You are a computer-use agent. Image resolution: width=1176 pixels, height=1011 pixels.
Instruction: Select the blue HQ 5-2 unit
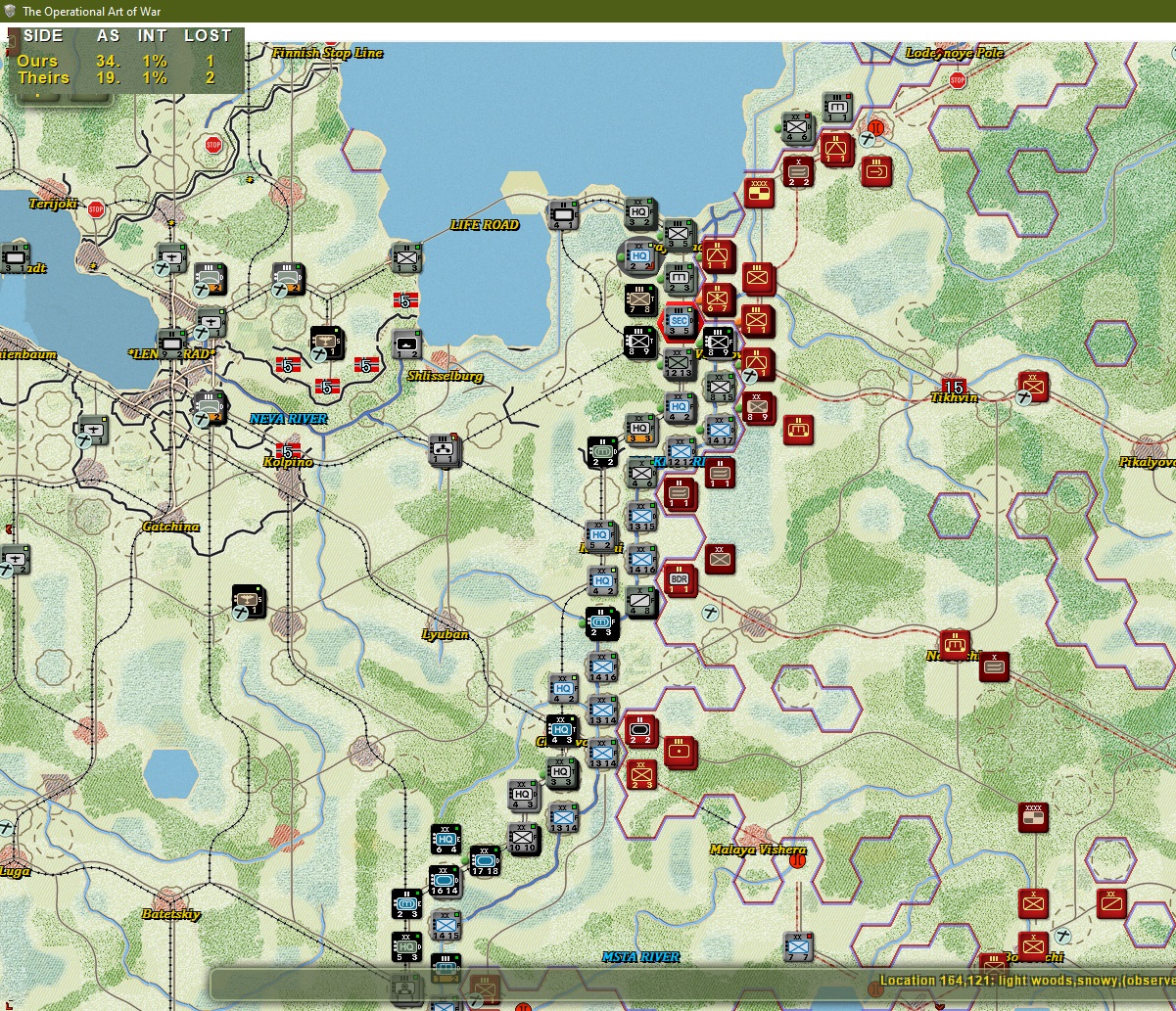(600, 537)
